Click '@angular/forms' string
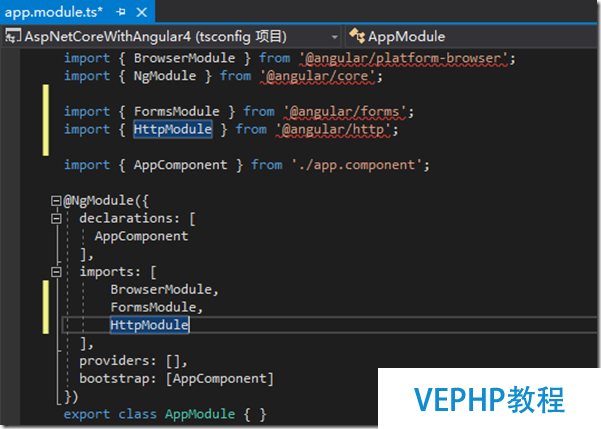 pos(345,112)
